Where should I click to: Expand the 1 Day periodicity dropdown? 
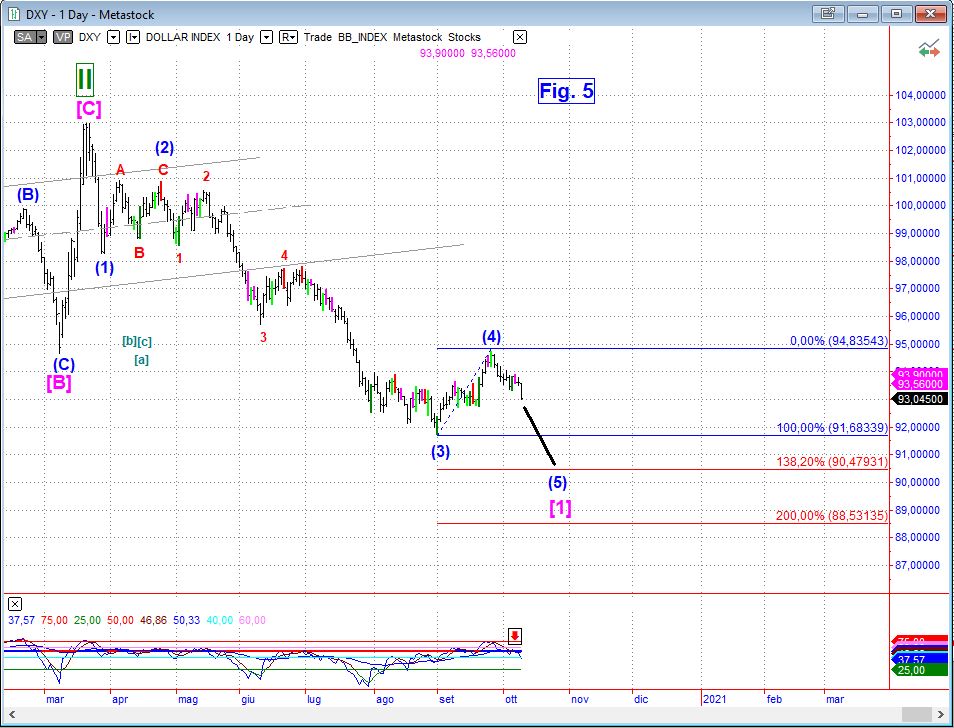coord(266,37)
